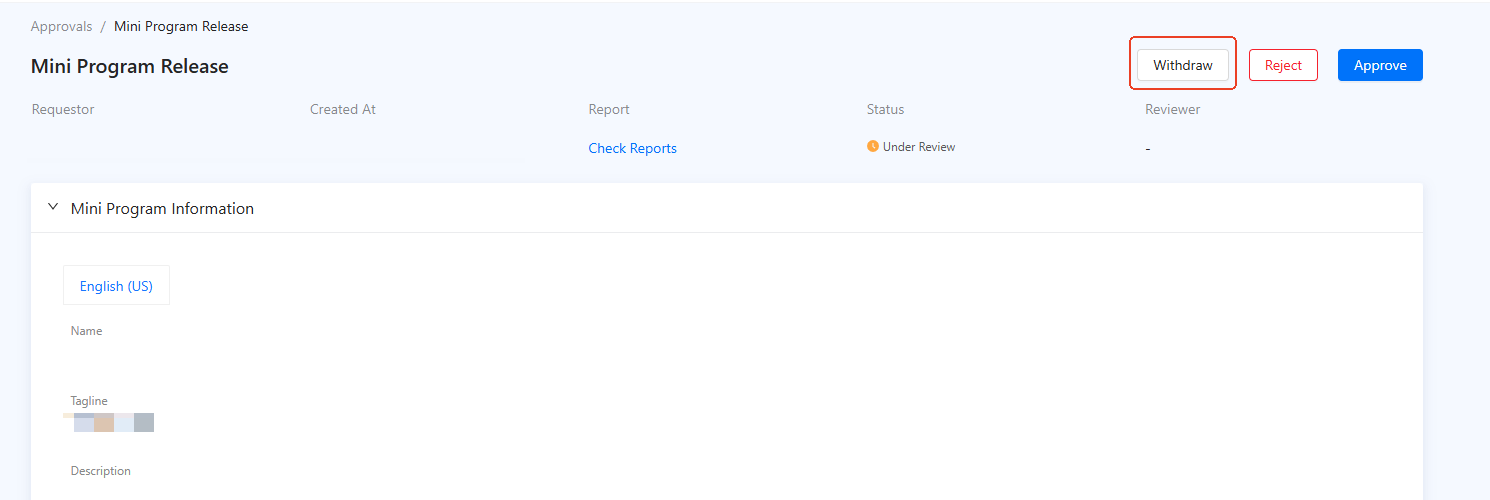Click the Tagline field label
The height and width of the screenshot is (500, 1490).
tap(89, 401)
